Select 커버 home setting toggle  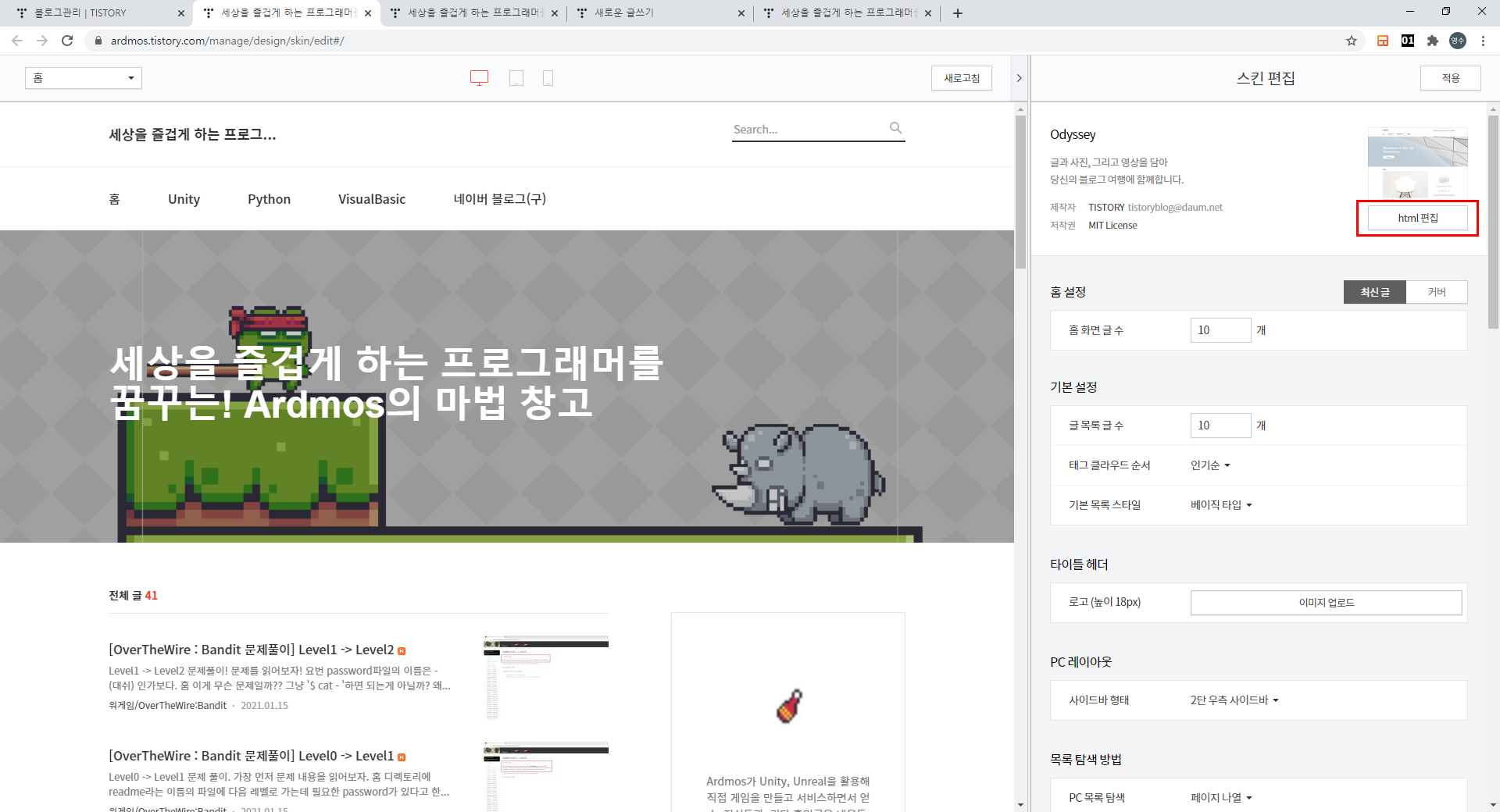pyautogui.click(x=1437, y=292)
